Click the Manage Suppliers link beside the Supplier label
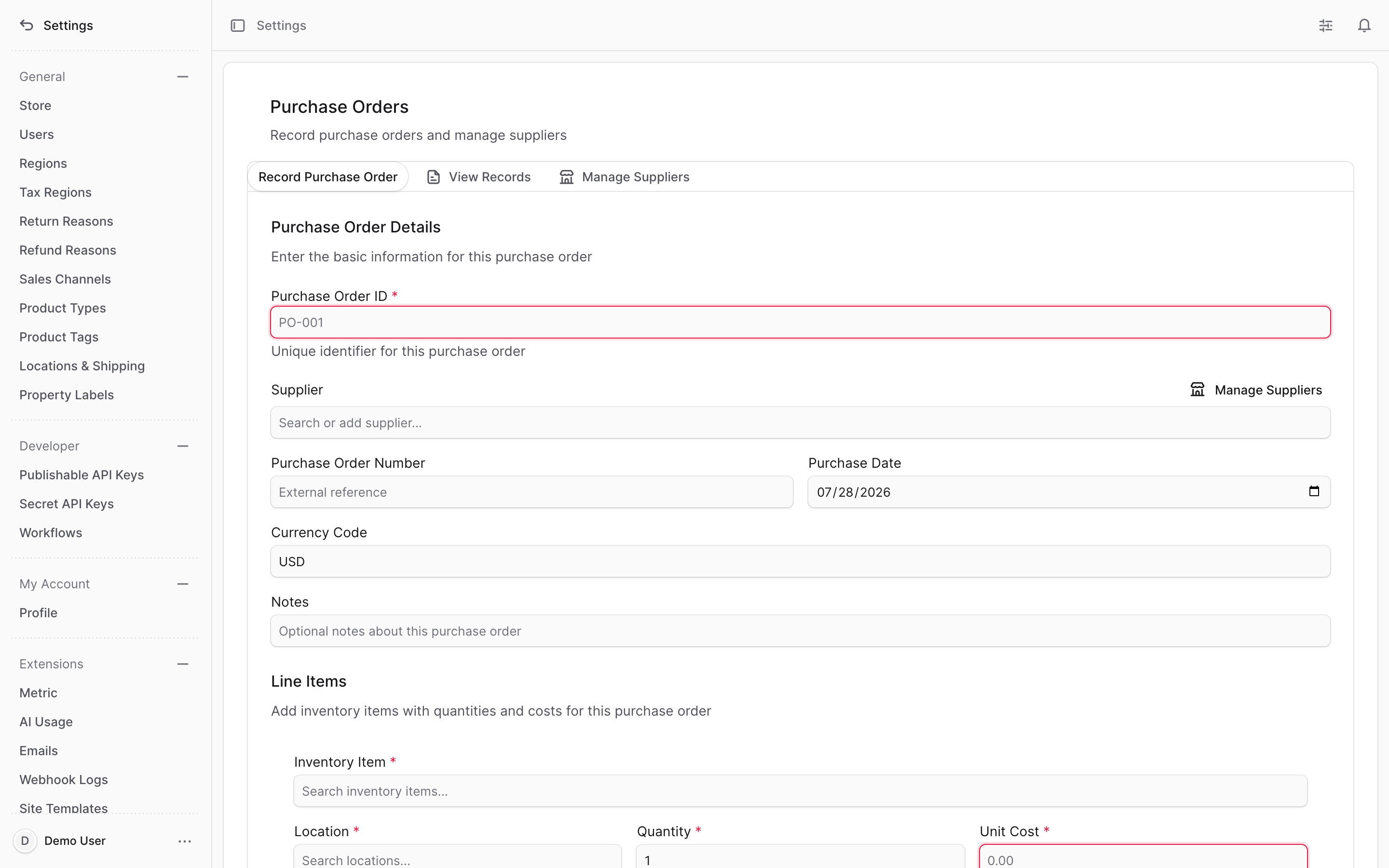This screenshot has width=1389, height=868. [1256, 390]
